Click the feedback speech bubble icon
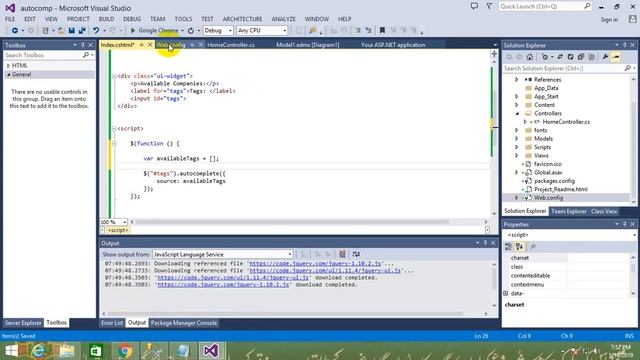This screenshot has width=640, height=360. pyautogui.click(x=474, y=6)
